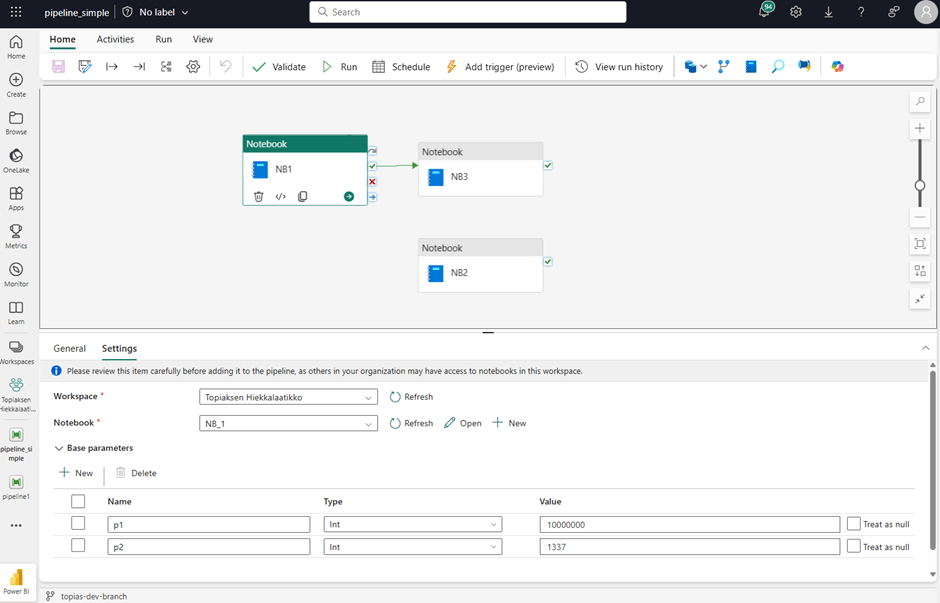
Task: Click the Save icon in the toolbar
Action: (x=58, y=67)
